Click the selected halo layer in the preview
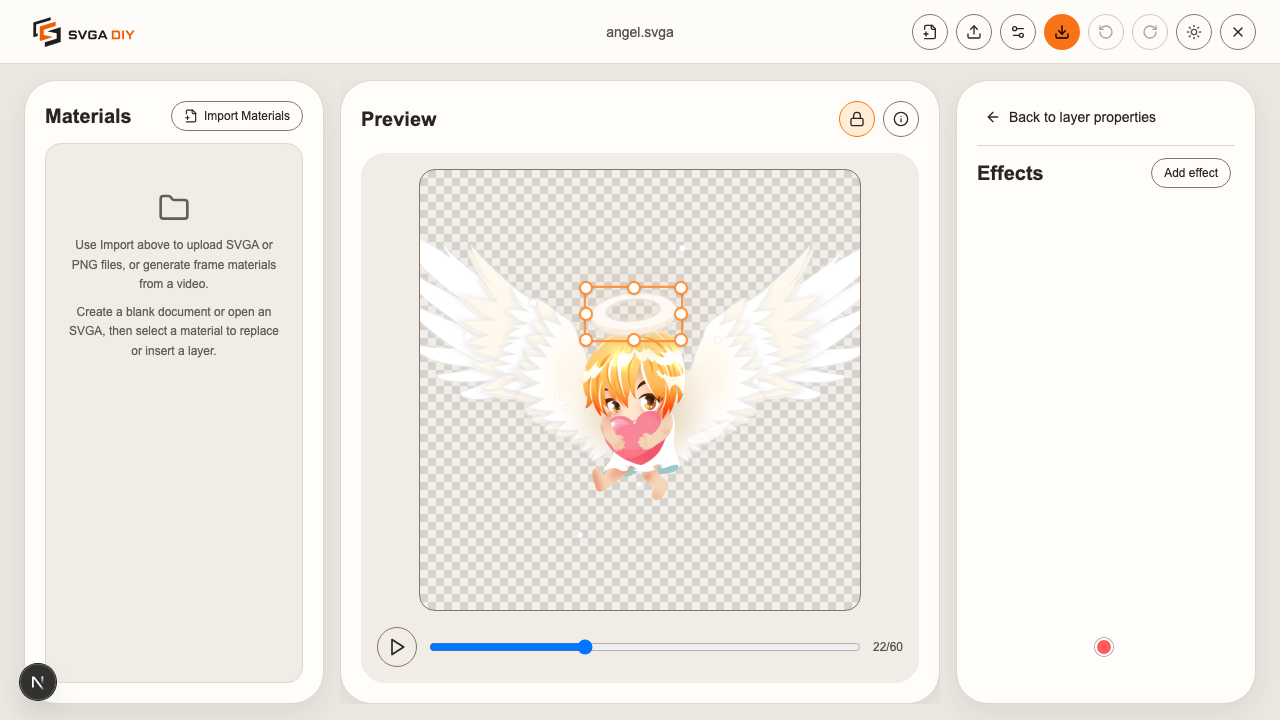Screen dimensions: 1280x720 tap(633, 313)
